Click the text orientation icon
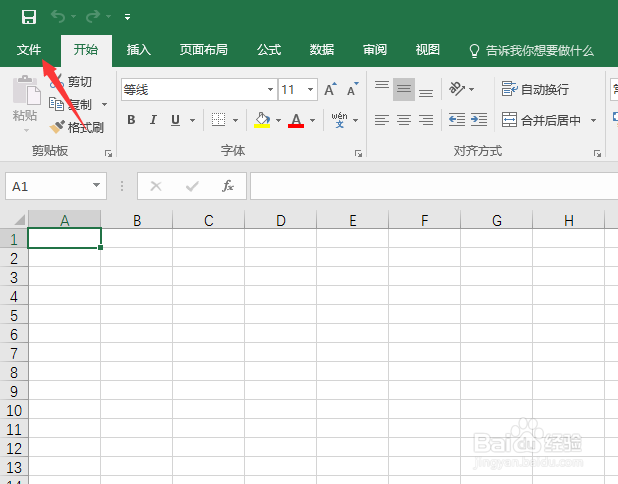Viewport: 618px width, 484px height. tap(457, 89)
